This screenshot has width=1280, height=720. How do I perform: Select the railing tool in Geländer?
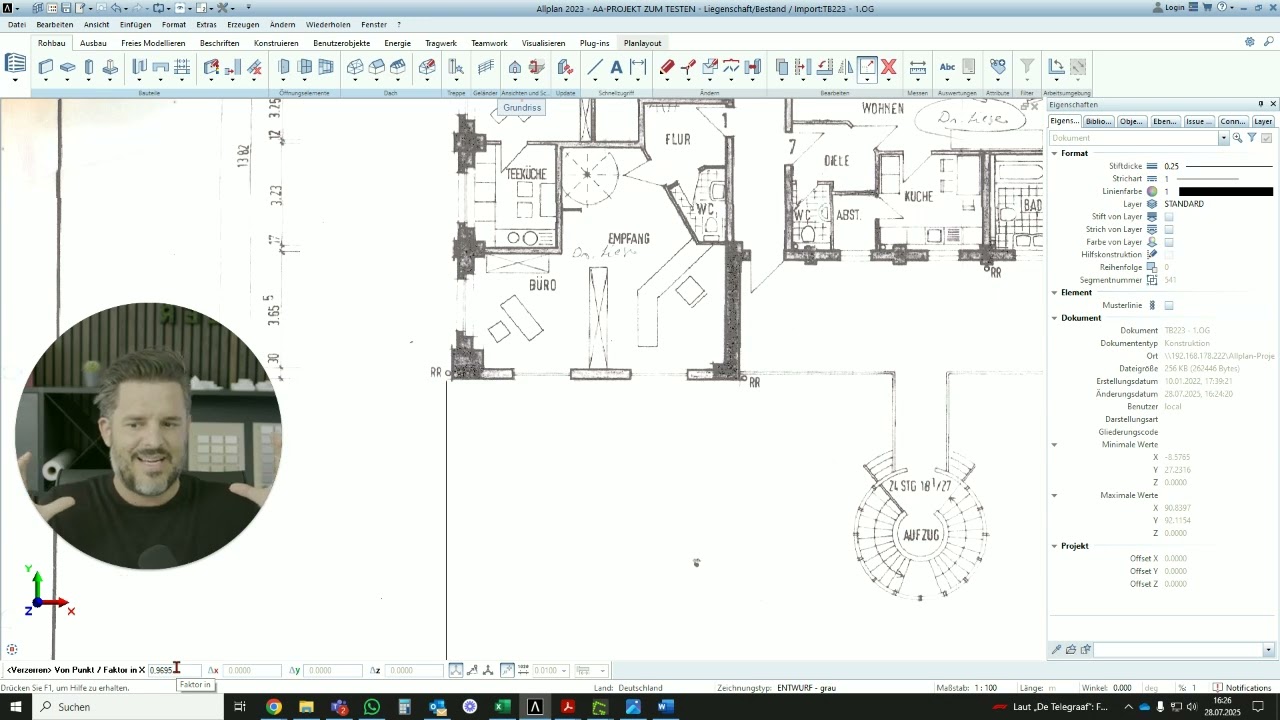[486, 67]
